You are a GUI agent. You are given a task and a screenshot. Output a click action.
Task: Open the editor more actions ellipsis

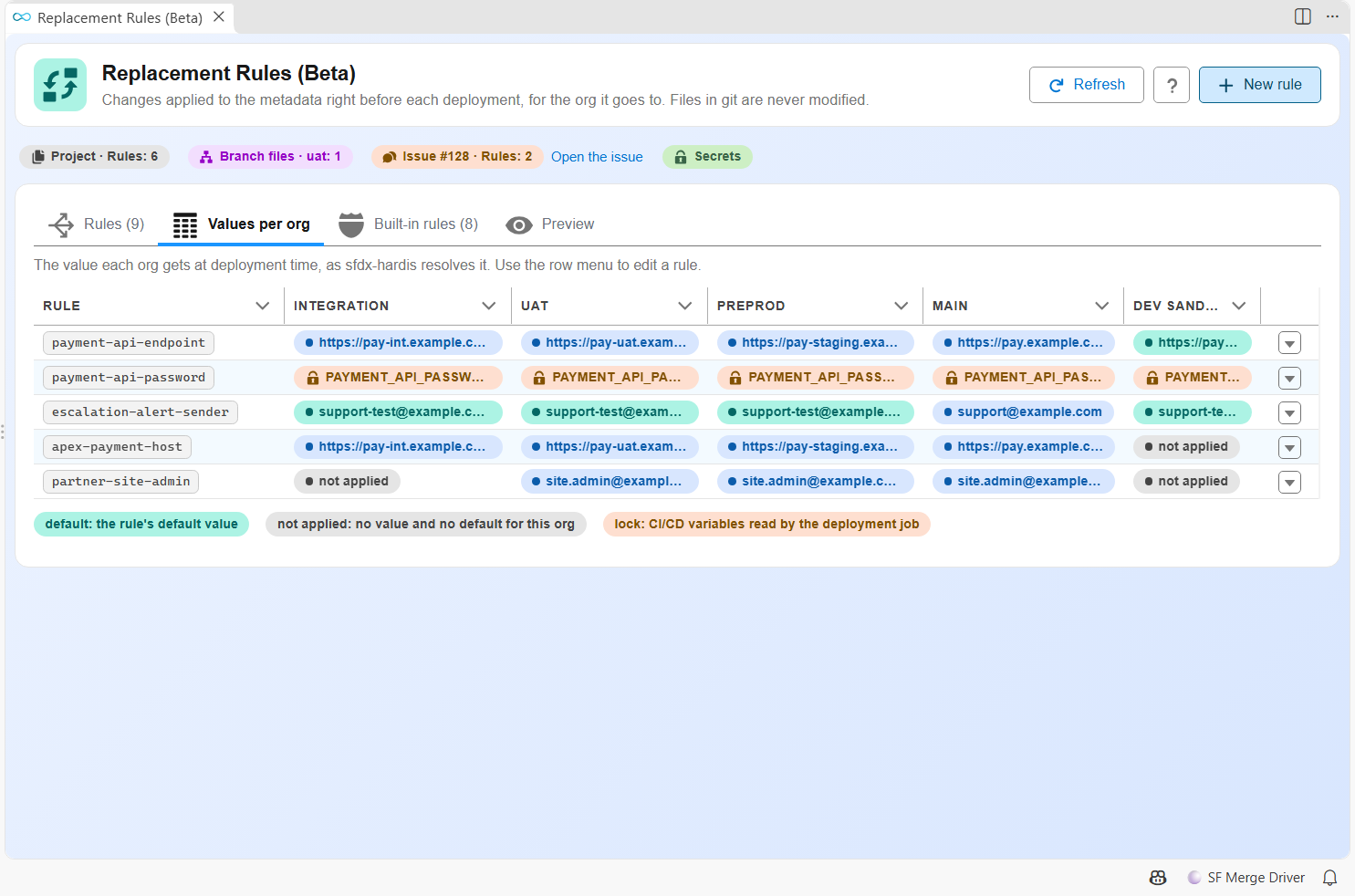click(1332, 16)
